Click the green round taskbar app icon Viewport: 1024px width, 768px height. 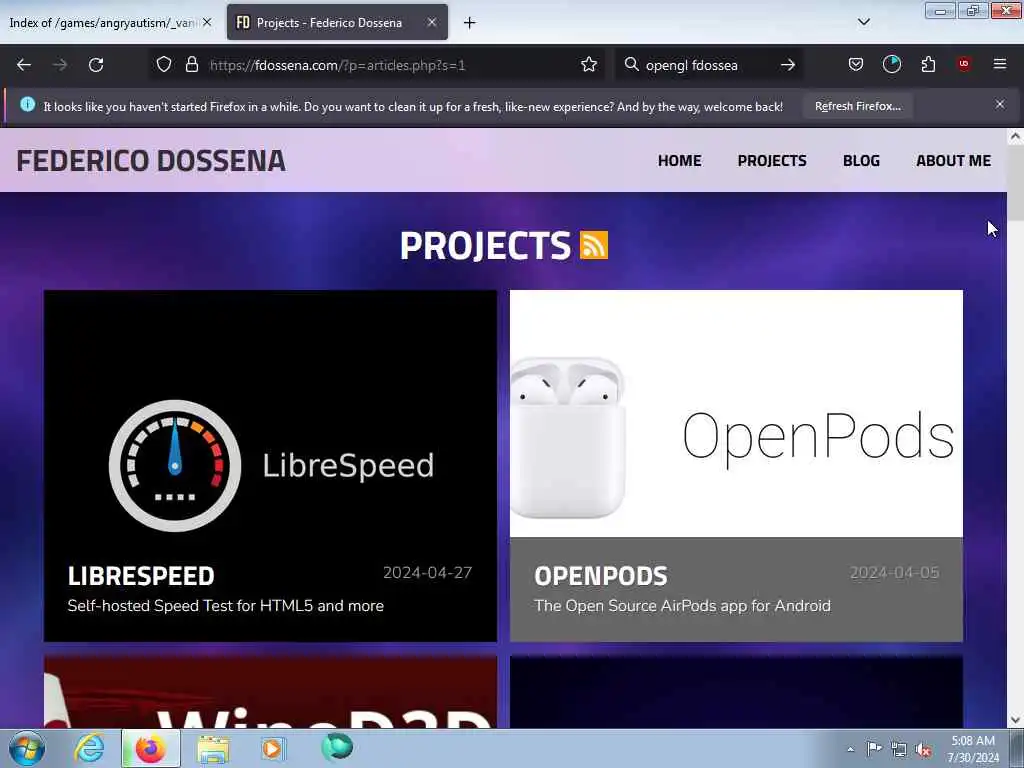(x=337, y=747)
